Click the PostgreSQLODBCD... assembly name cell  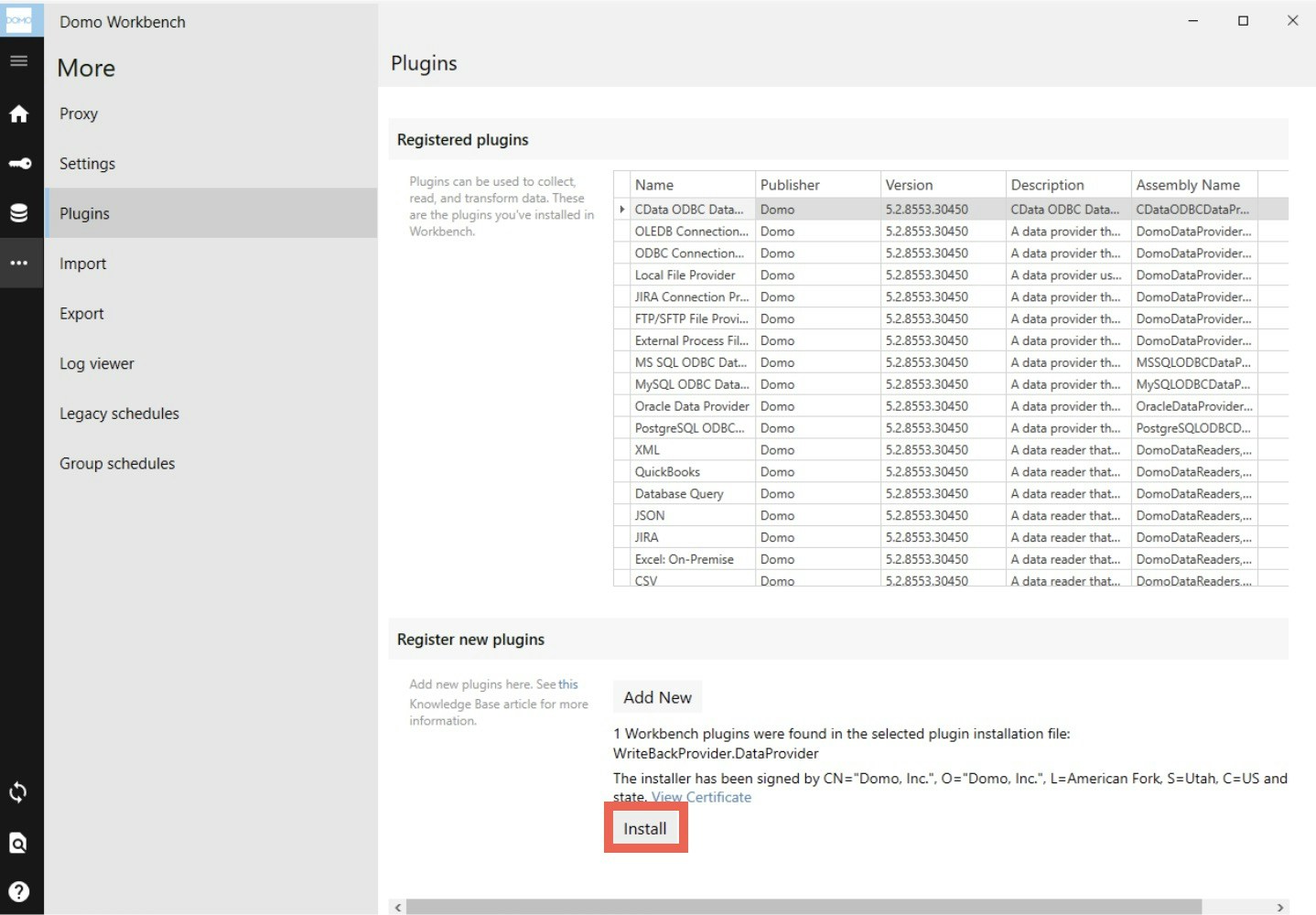(x=1194, y=428)
